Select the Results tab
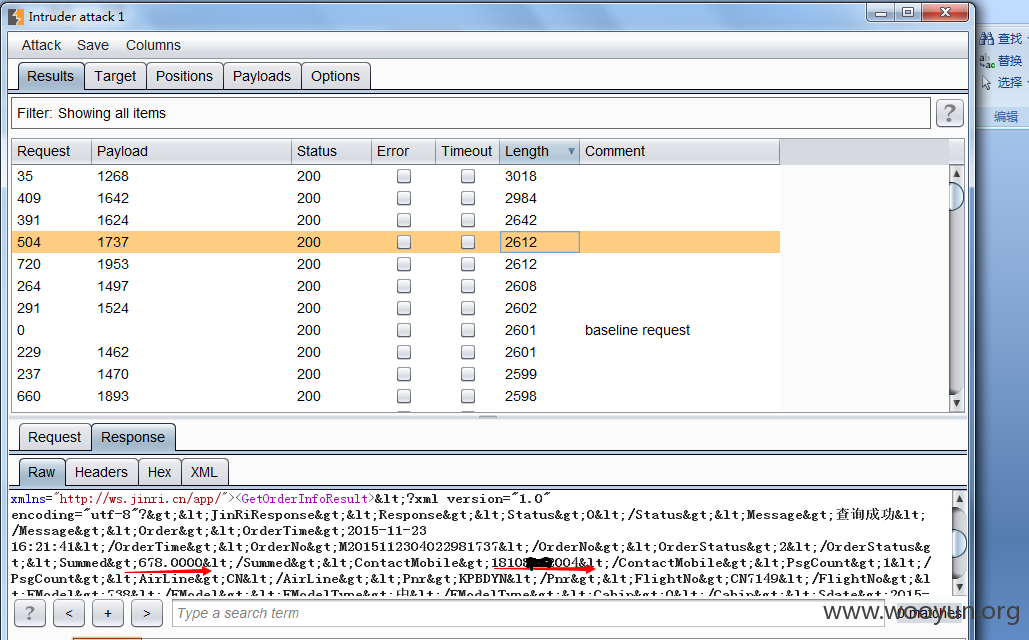The height and width of the screenshot is (640, 1029). [51, 76]
